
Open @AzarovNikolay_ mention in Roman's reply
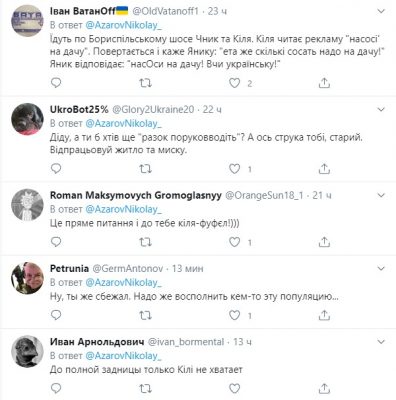pos(123,209)
